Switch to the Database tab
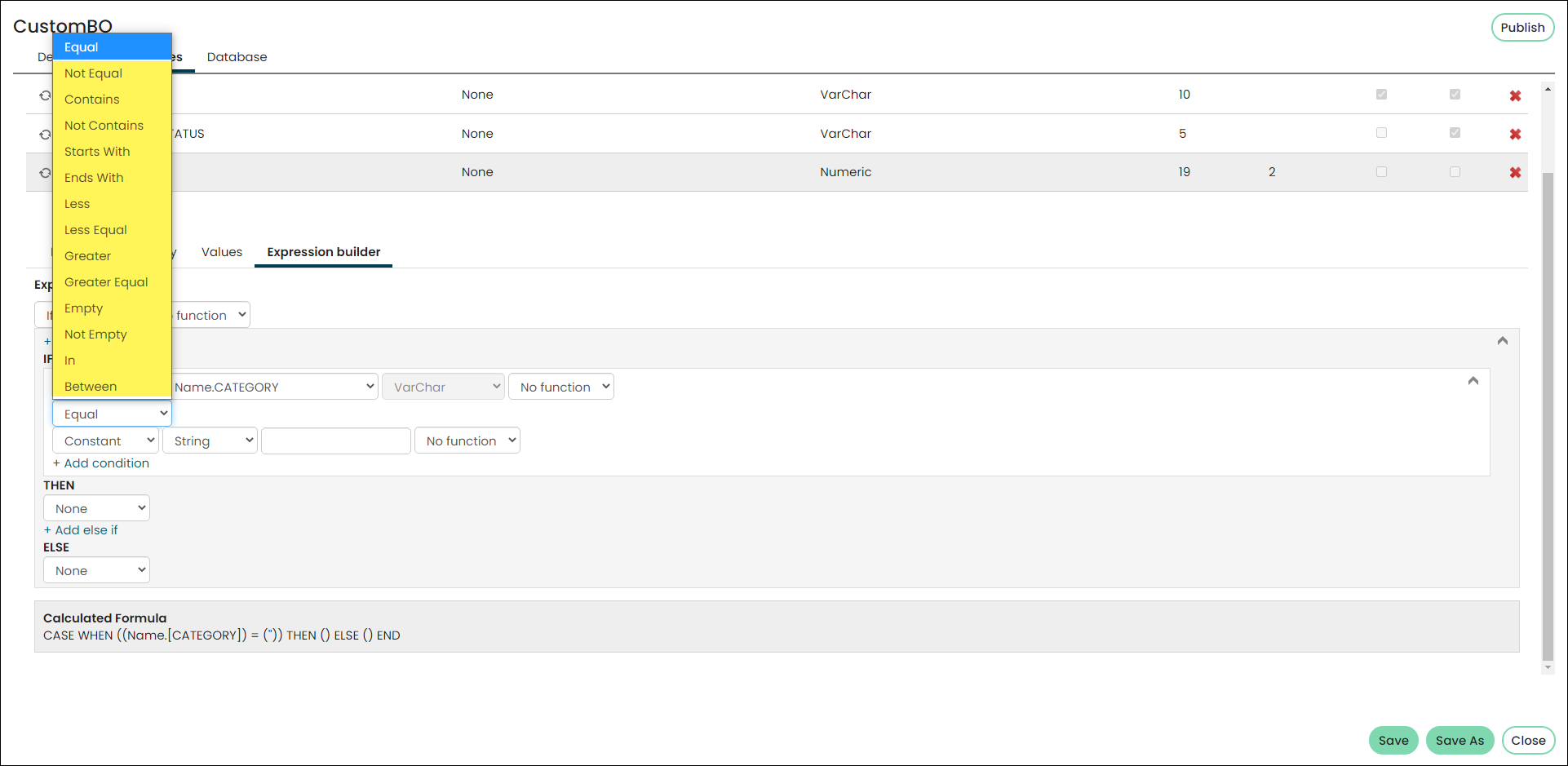 tap(237, 57)
